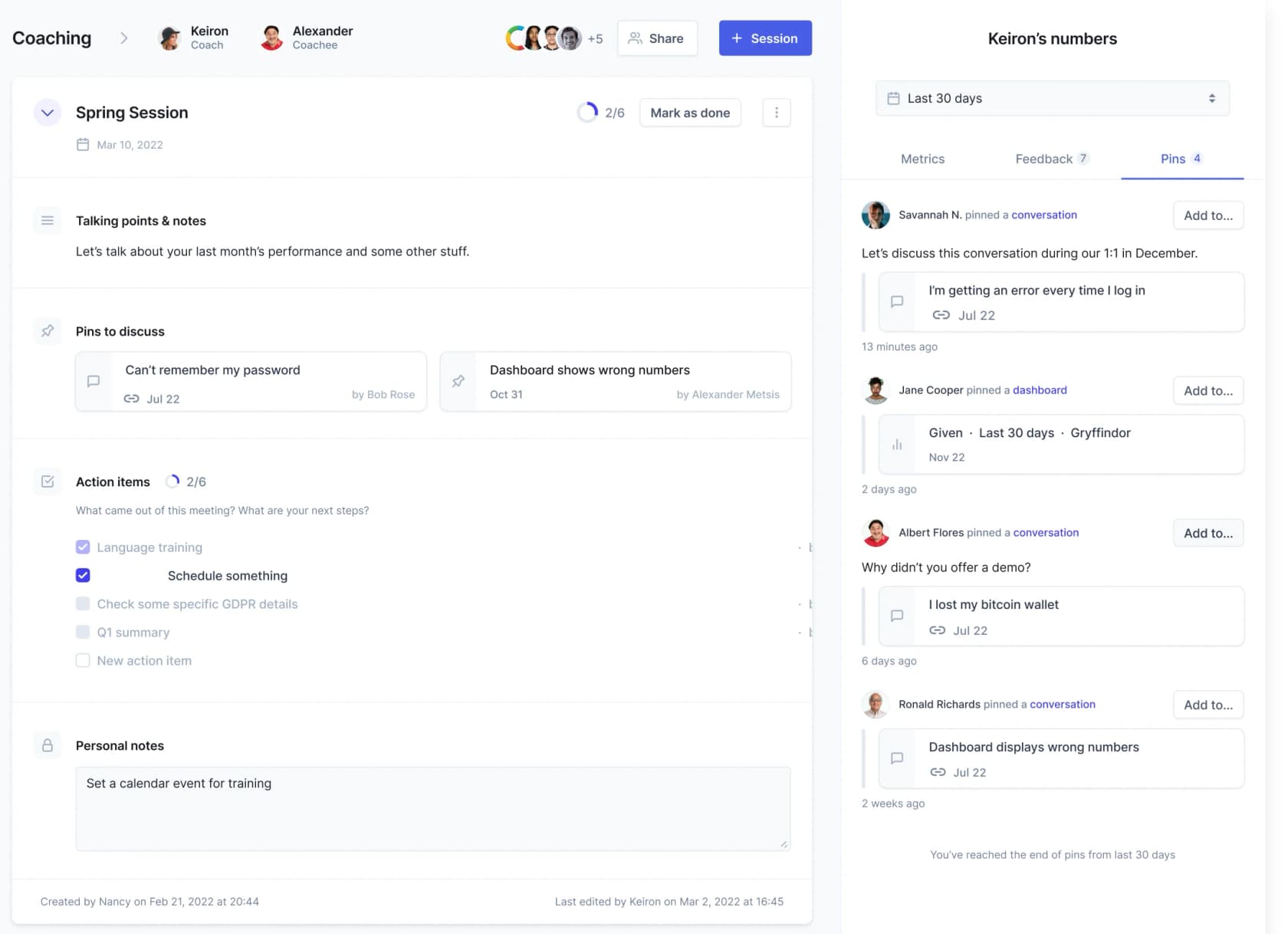
Task: Select the Pins tab
Action: pos(1181,159)
